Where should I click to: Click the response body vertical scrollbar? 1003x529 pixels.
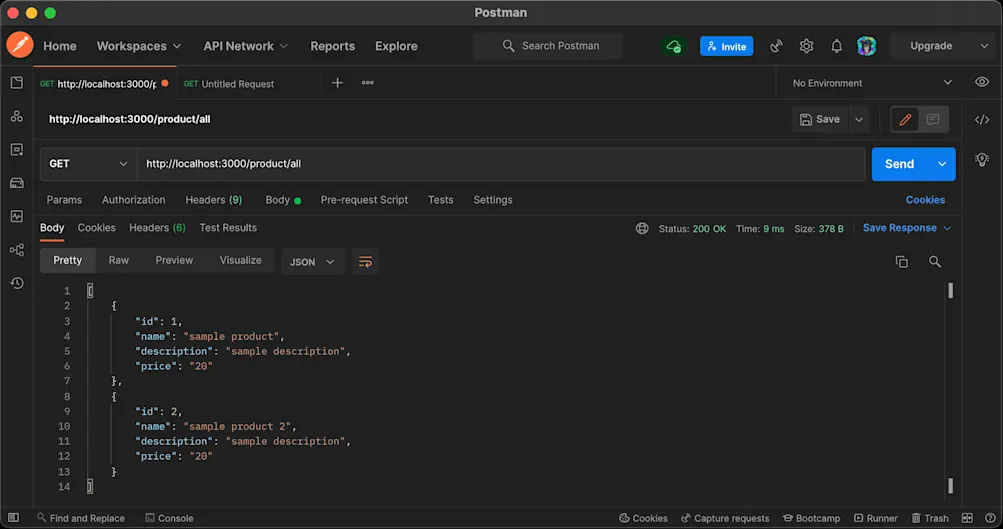point(950,390)
